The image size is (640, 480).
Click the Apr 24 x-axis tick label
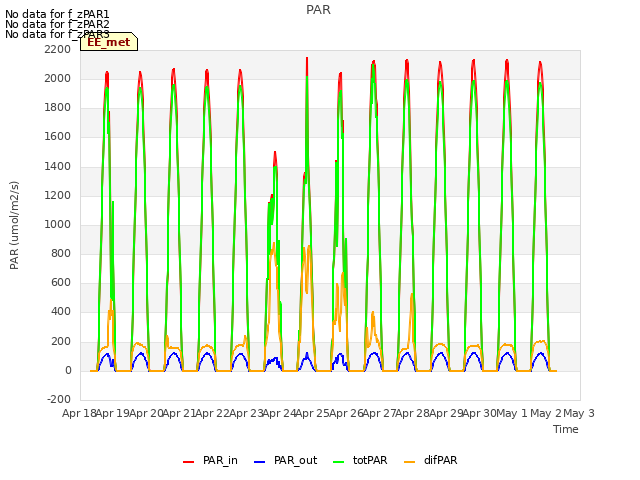pyautogui.click(x=279, y=413)
